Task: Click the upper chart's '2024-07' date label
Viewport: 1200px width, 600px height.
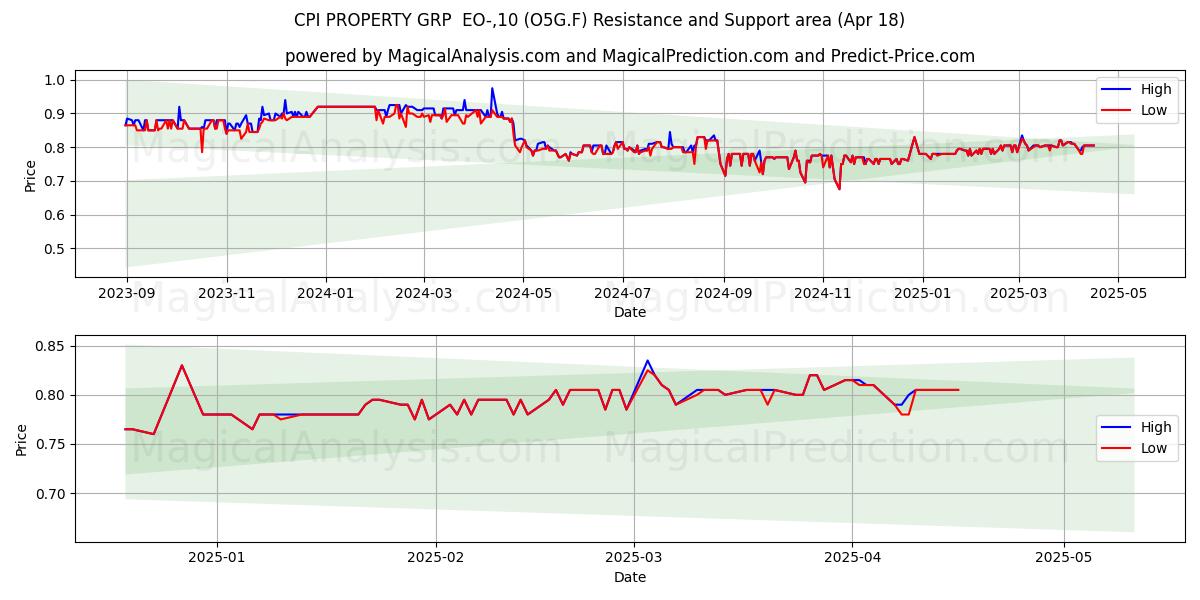Action: (x=624, y=294)
